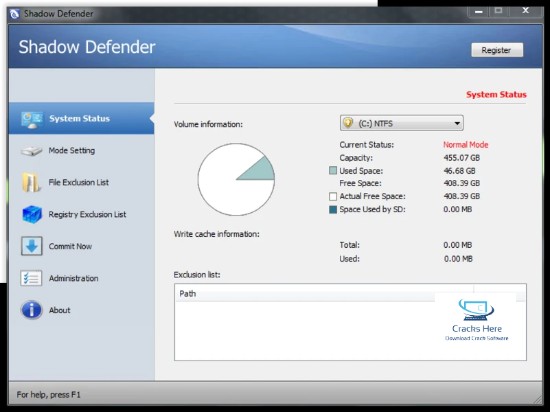Viewport: 550px width, 412px height.
Task: Go to File Exclusion List
Action: (81, 182)
